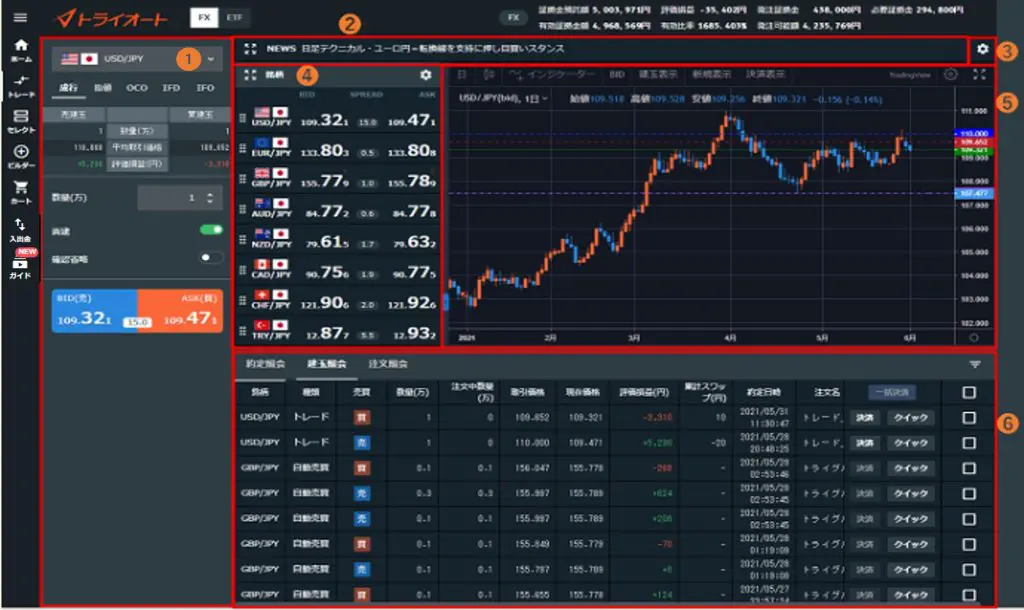
Task: Click クイック on the first USD/JPY position
Action: pyautogui.click(x=910, y=417)
